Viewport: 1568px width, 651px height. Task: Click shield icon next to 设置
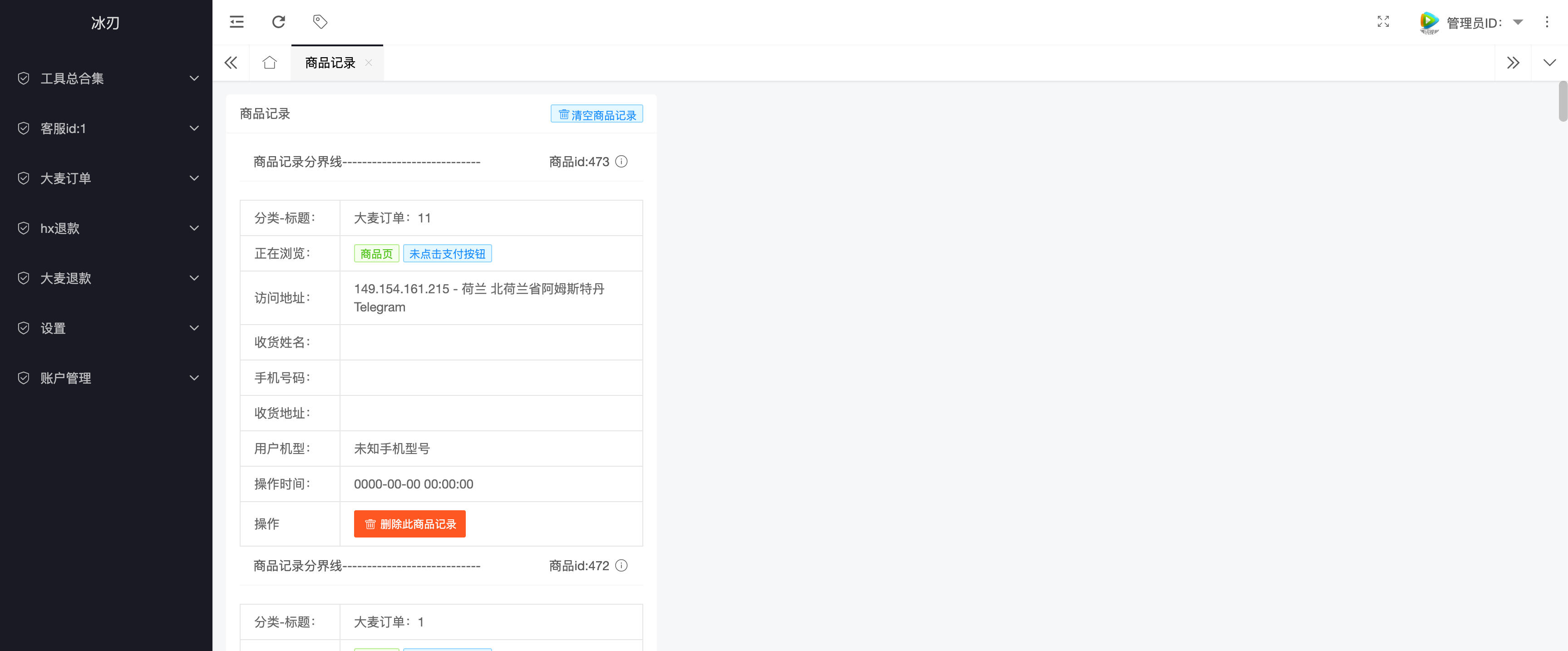point(24,328)
